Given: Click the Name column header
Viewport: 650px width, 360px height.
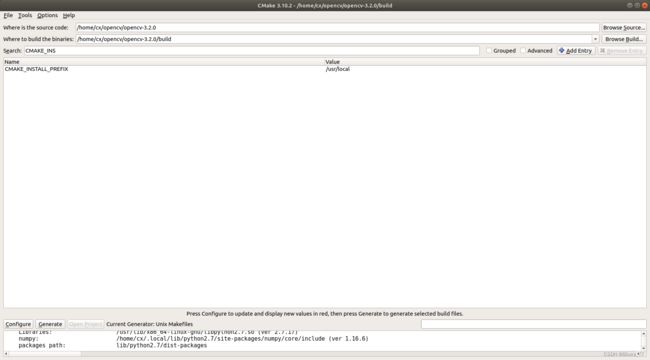Looking at the screenshot, I should click(164, 61).
